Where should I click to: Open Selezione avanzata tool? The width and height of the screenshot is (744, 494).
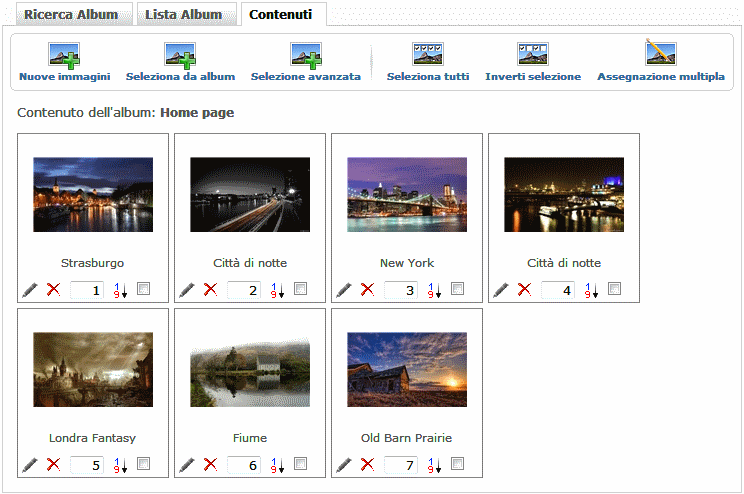[x=305, y=54]
